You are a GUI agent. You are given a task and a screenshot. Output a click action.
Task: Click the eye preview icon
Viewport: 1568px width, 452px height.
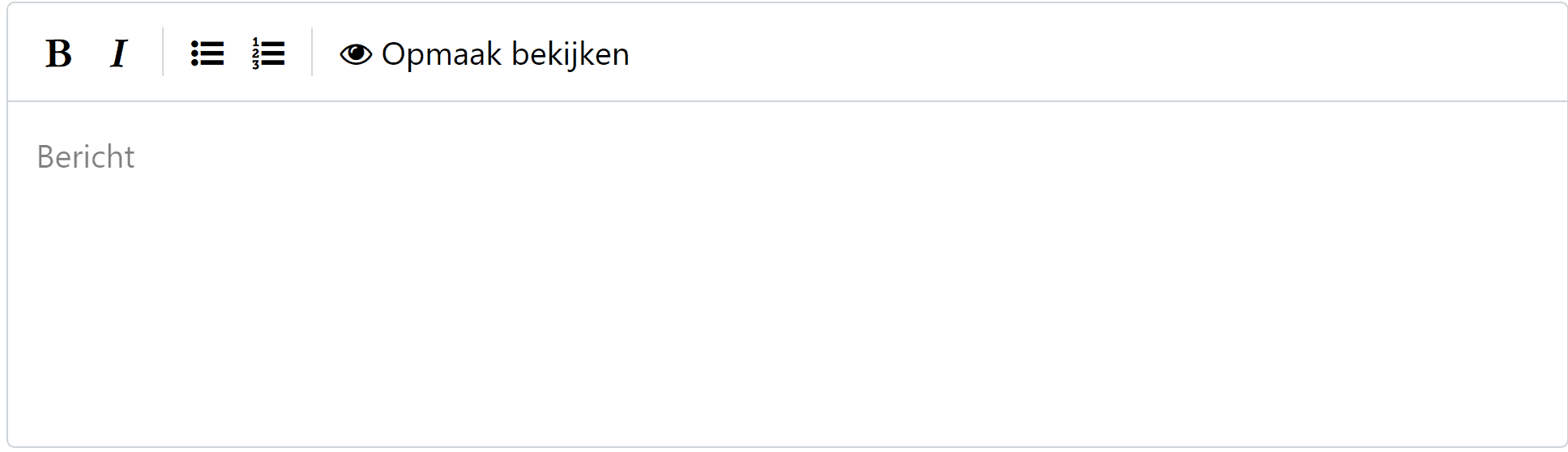click(x=356, y=54)
